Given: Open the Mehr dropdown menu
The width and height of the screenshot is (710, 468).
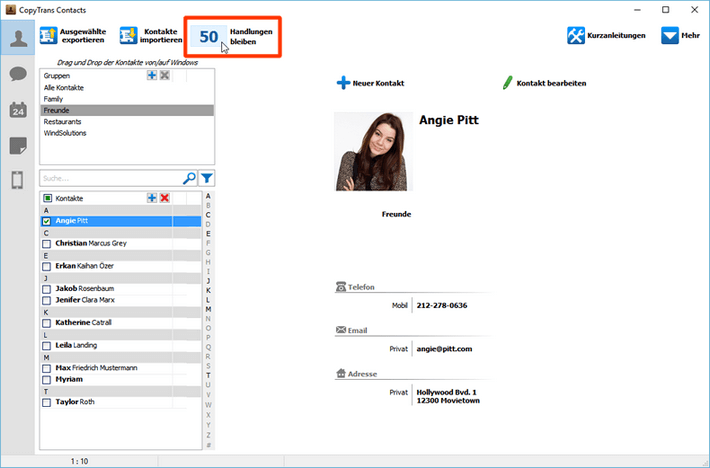Looking at the screenshot, I should 680,35.
